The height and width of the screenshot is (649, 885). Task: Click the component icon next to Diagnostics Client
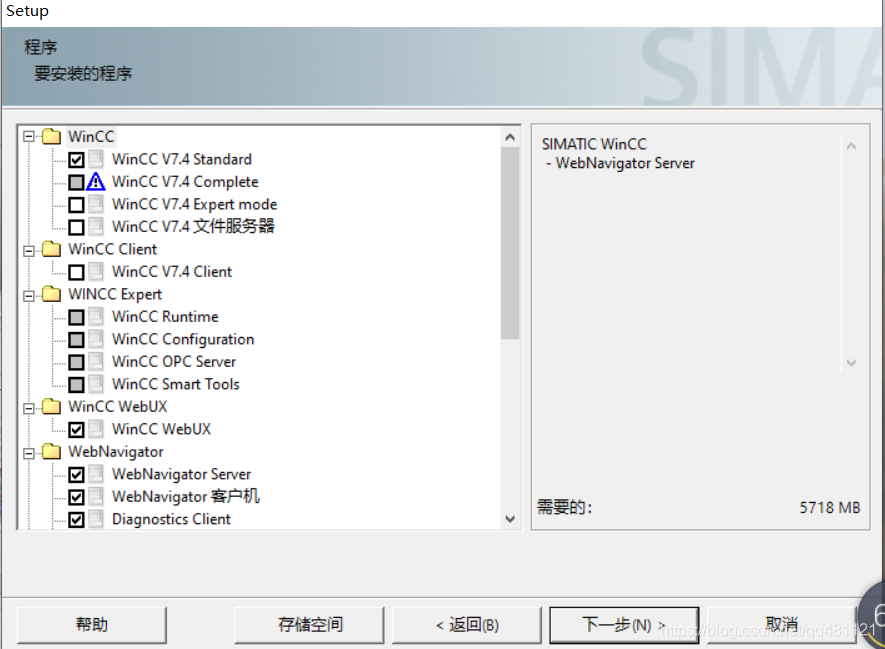coord(95,519)
